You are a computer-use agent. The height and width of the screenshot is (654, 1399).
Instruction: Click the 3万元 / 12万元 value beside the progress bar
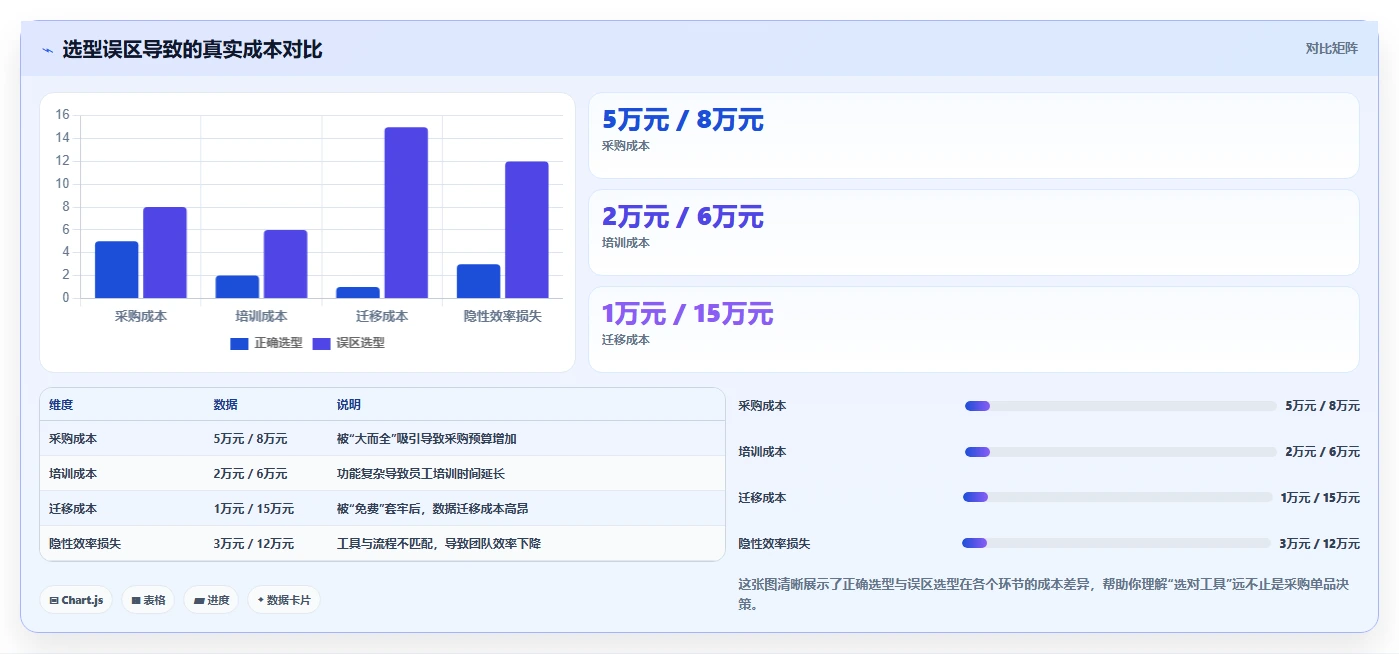pyautogui.click(x=1319, y=544)
